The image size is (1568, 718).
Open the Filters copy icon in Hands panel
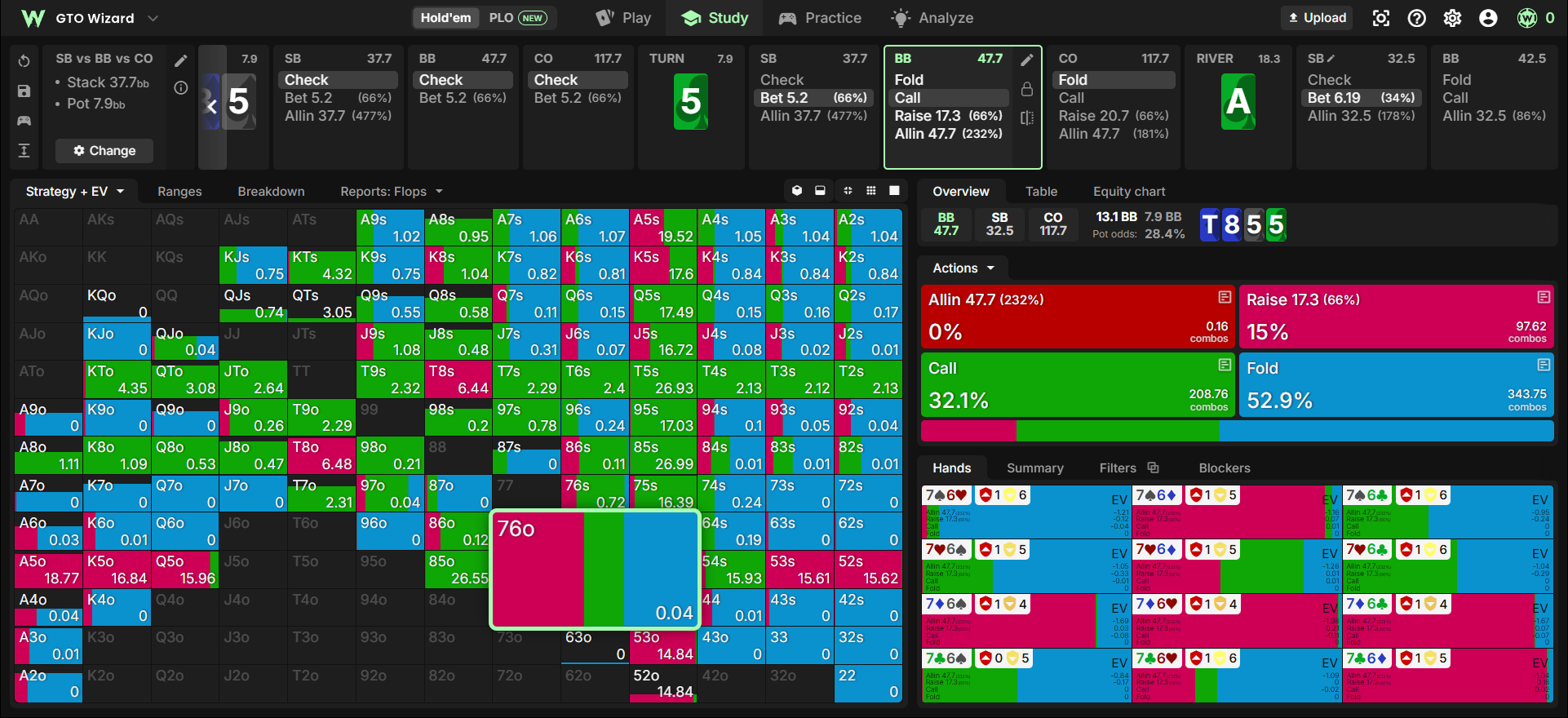pos(1153,468)
